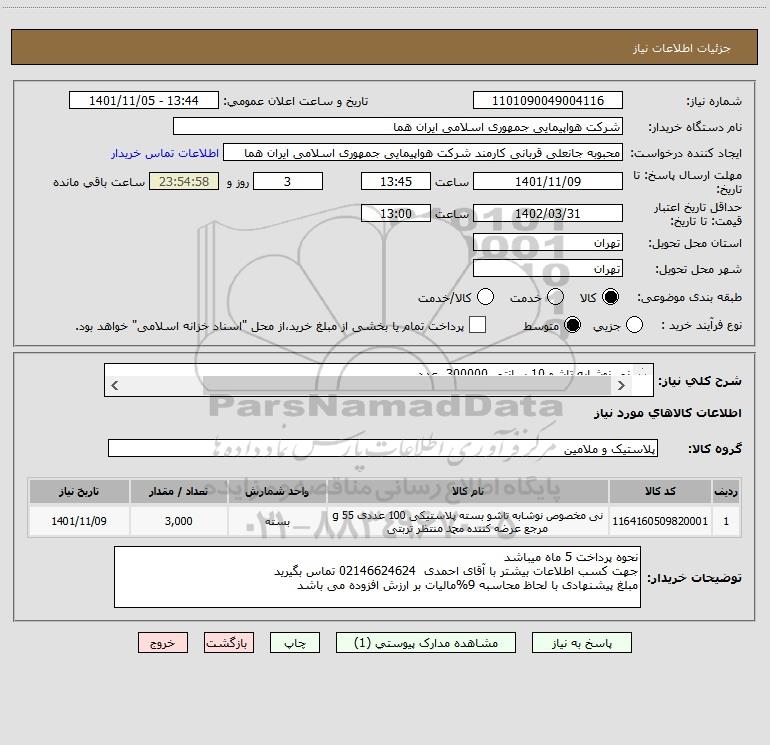Click the خروج exit button
The image size is (770, 745).
pyautogui.click(x=163, y=643)
